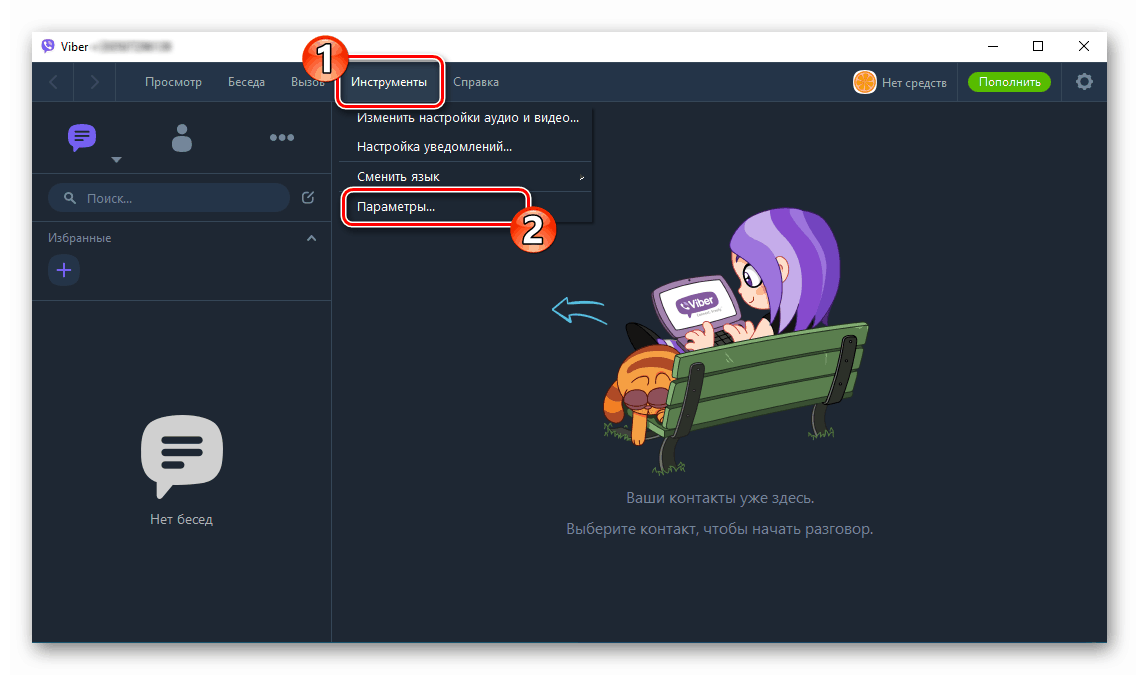Click the green Пополнить button

point(1009,82)
